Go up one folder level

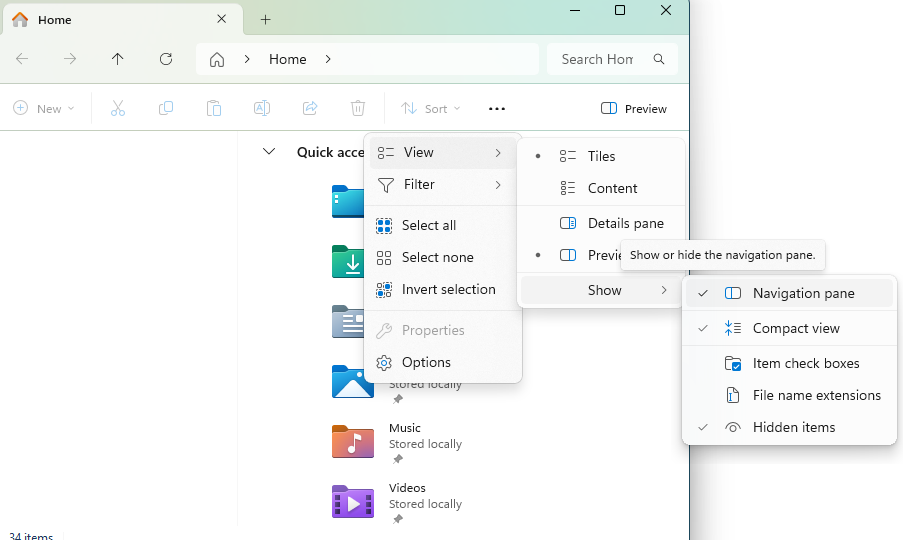[117, 59]
